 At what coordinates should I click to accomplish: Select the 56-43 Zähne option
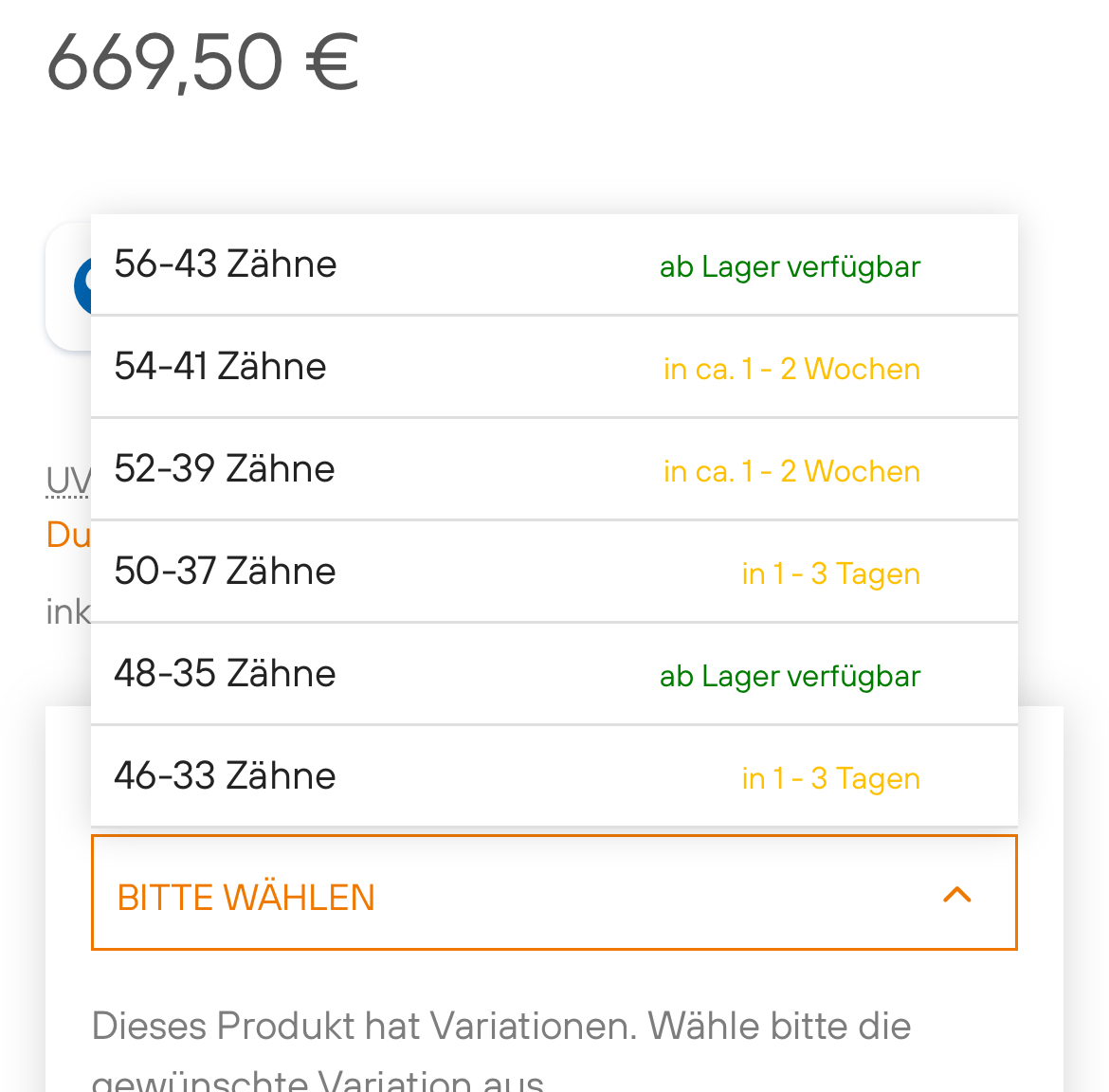coord(226,264)
